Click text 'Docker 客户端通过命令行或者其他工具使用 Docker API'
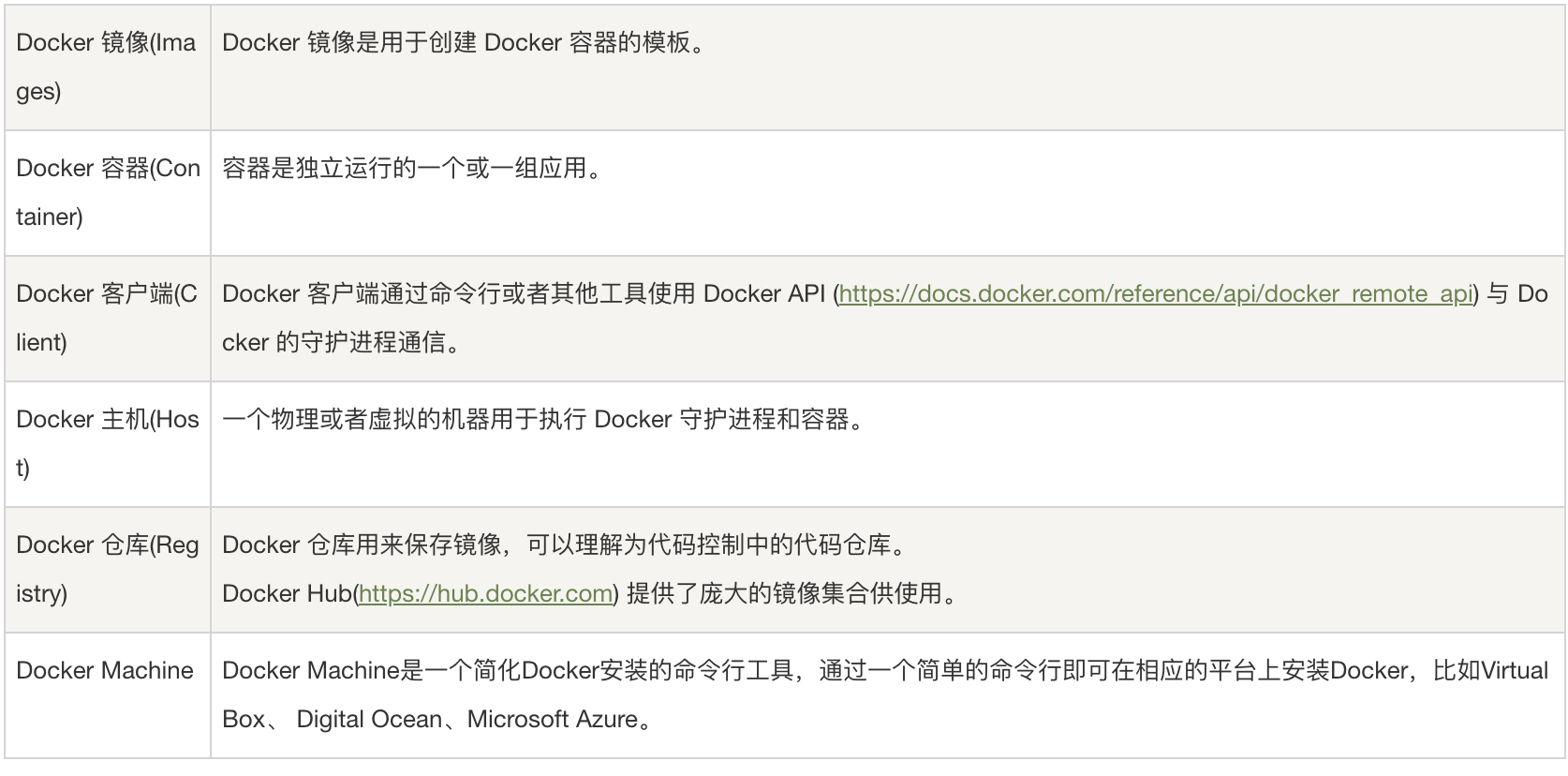 click(524, 294)
